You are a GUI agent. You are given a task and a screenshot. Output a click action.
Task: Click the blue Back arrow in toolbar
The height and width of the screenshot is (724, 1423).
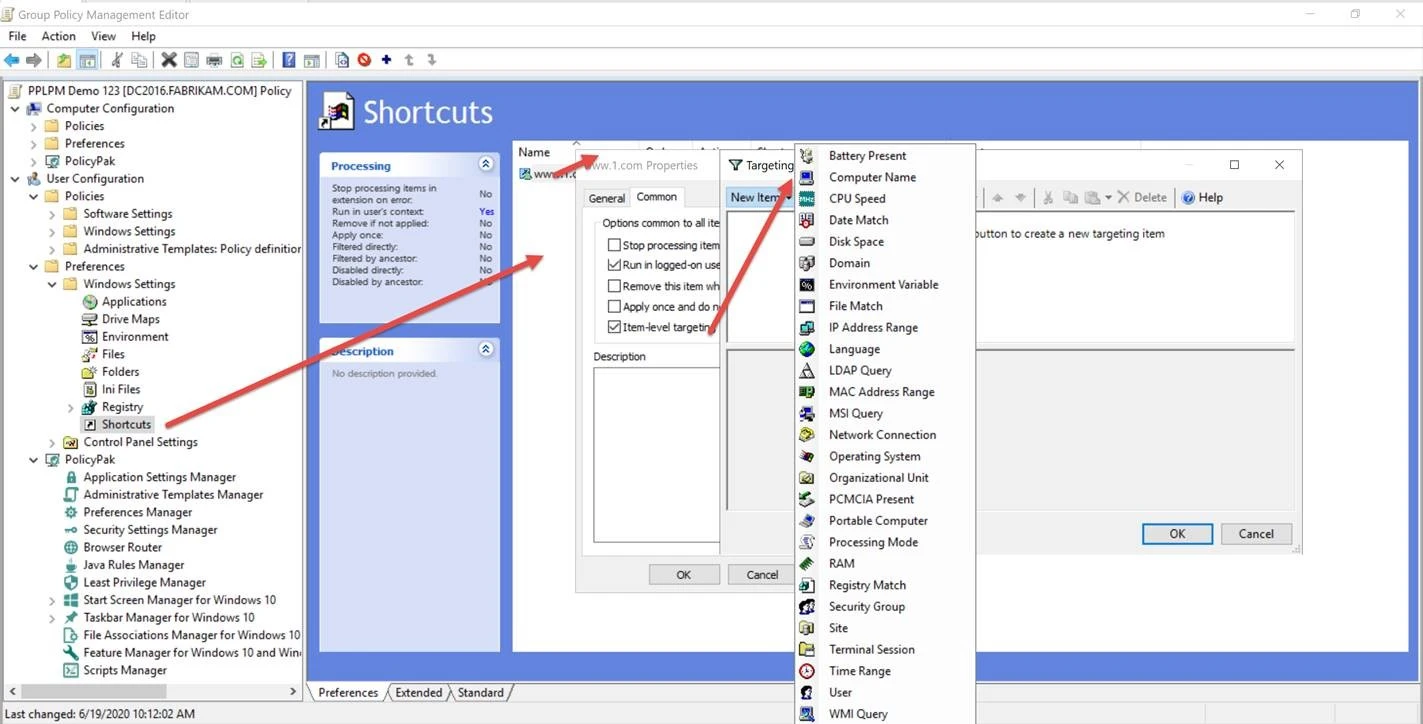click(12, 60)
